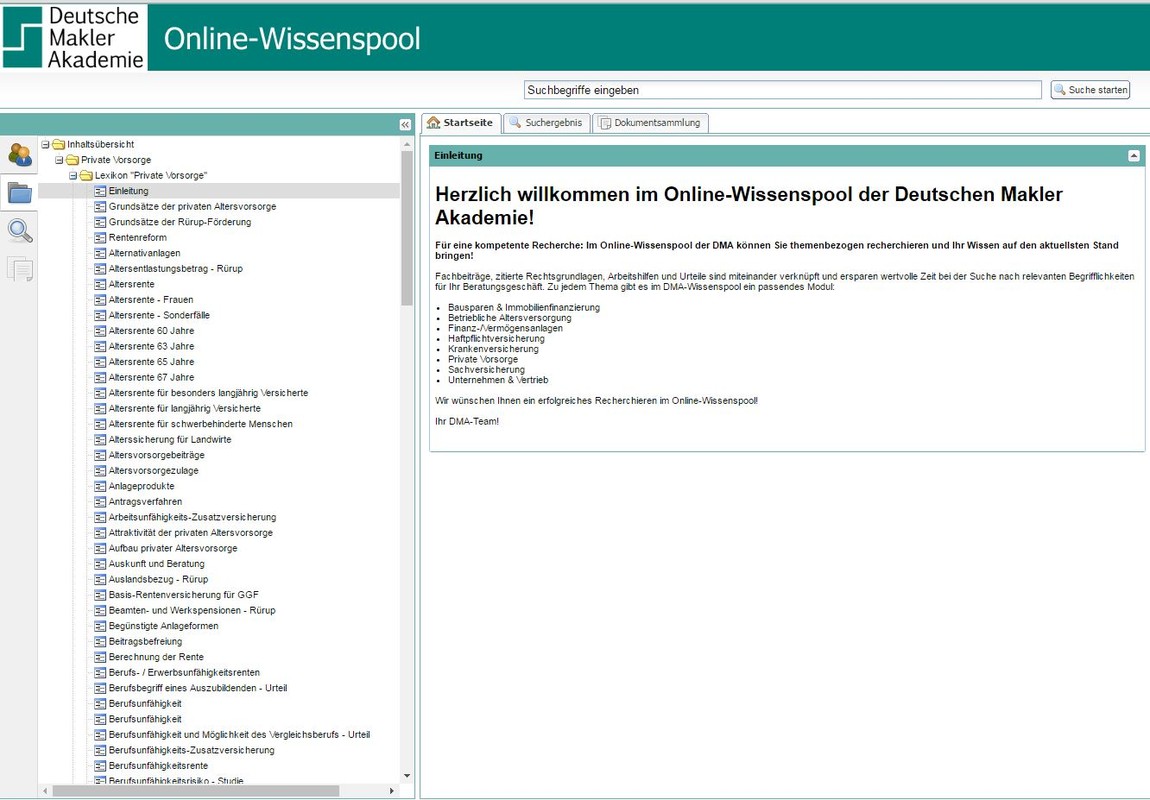The width and height of the screenshot is (1150, 800).
Task: Open the Dokumentsammlung tab
Action: click(x=650, y=123)
